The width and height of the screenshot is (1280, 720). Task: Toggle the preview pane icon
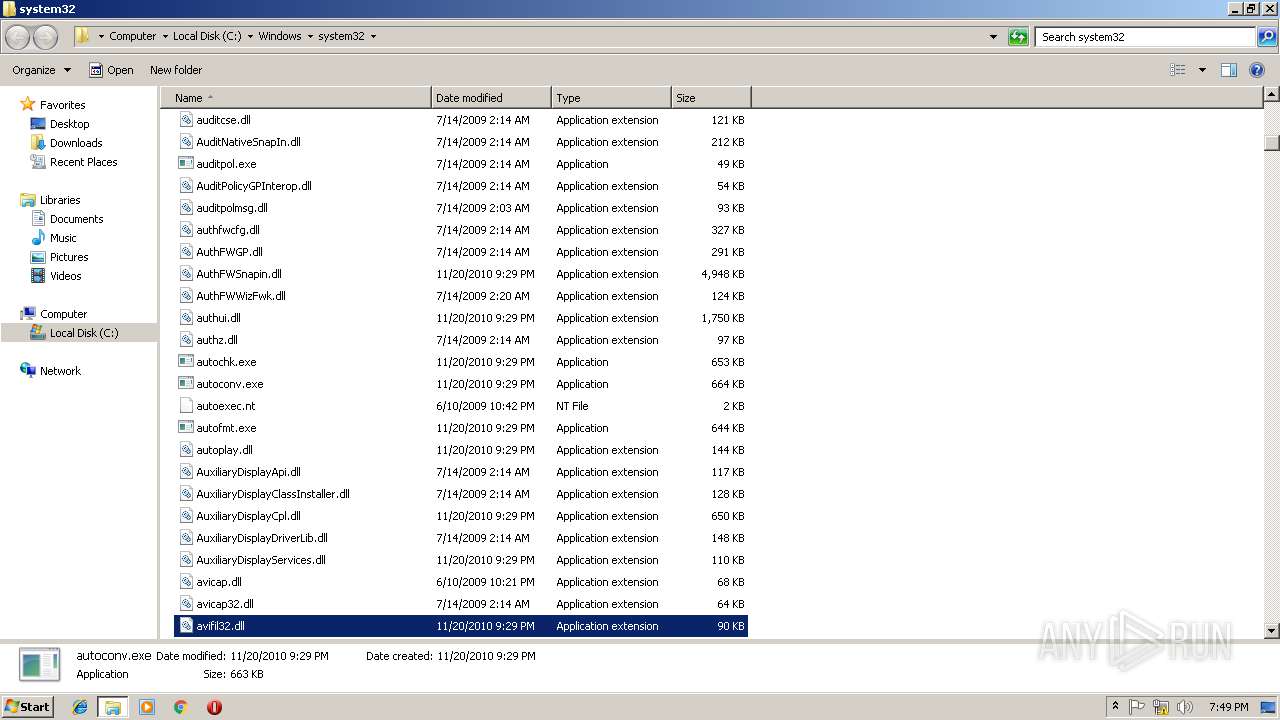pyautogui.click(x=1229, y=70)
